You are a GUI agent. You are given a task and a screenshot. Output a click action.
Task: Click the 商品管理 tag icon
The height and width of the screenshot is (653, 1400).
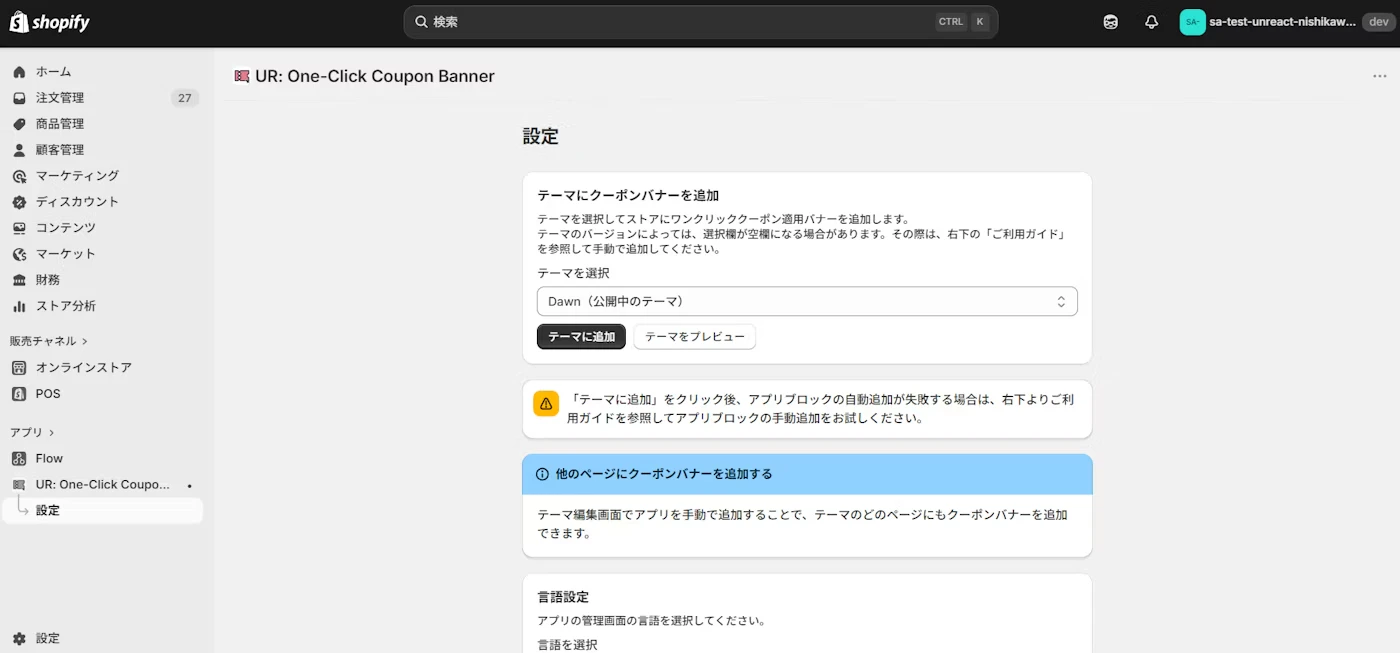[x=19, y=124]
